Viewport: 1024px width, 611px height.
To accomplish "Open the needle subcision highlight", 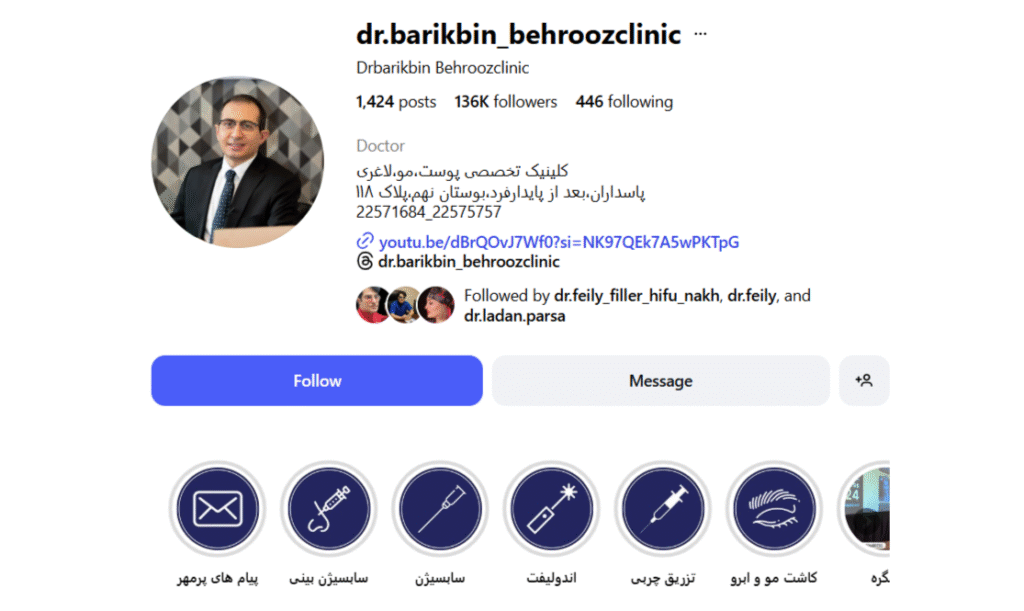I will click(440, 509).
